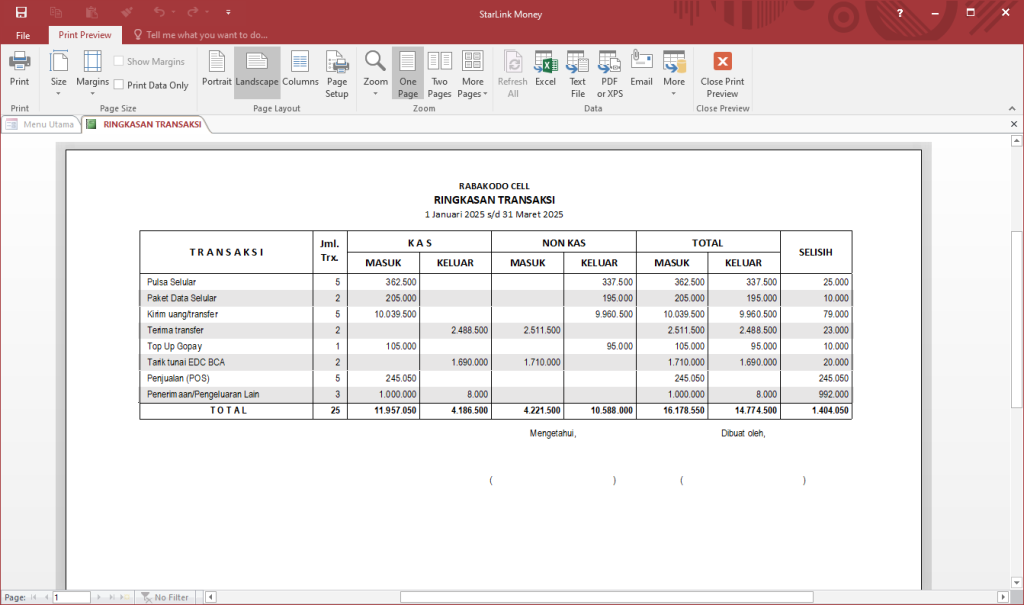
Task: Select the Print Preview ribbon tab
Action: pyautogui.click(x=85, y=35)
